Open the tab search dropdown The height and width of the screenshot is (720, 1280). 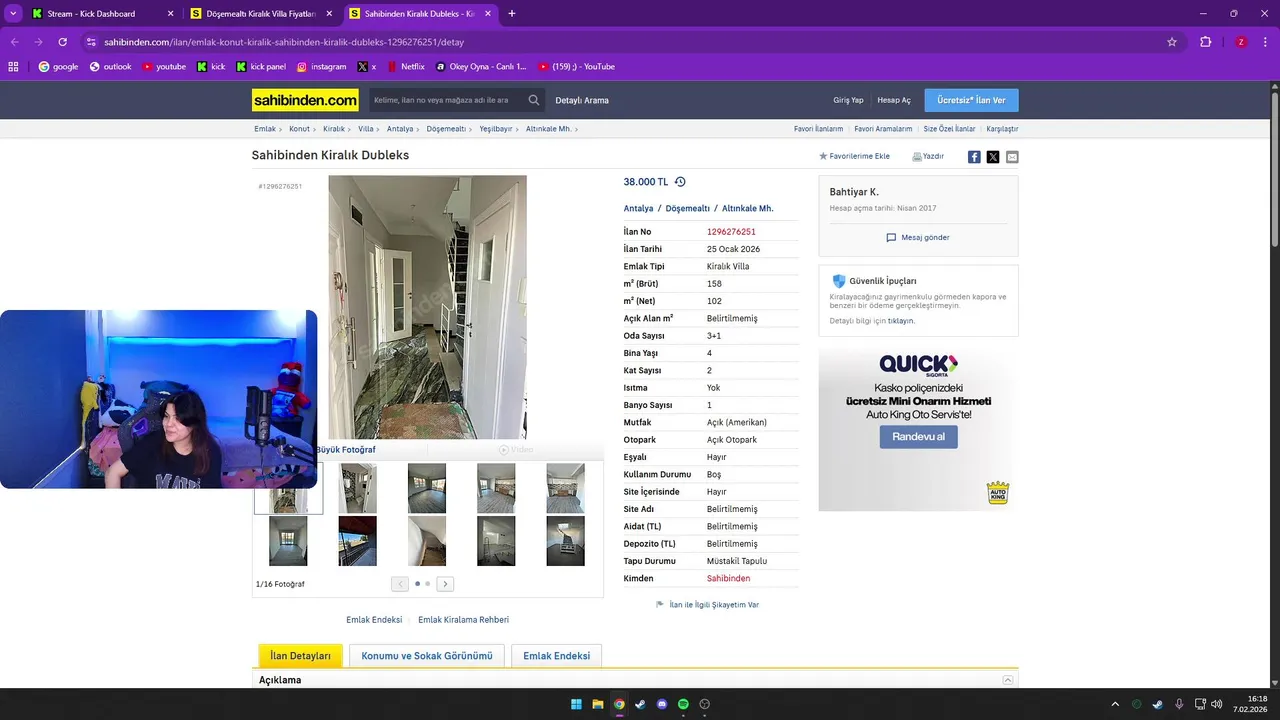pyautogui.click(x=14, y=14)
